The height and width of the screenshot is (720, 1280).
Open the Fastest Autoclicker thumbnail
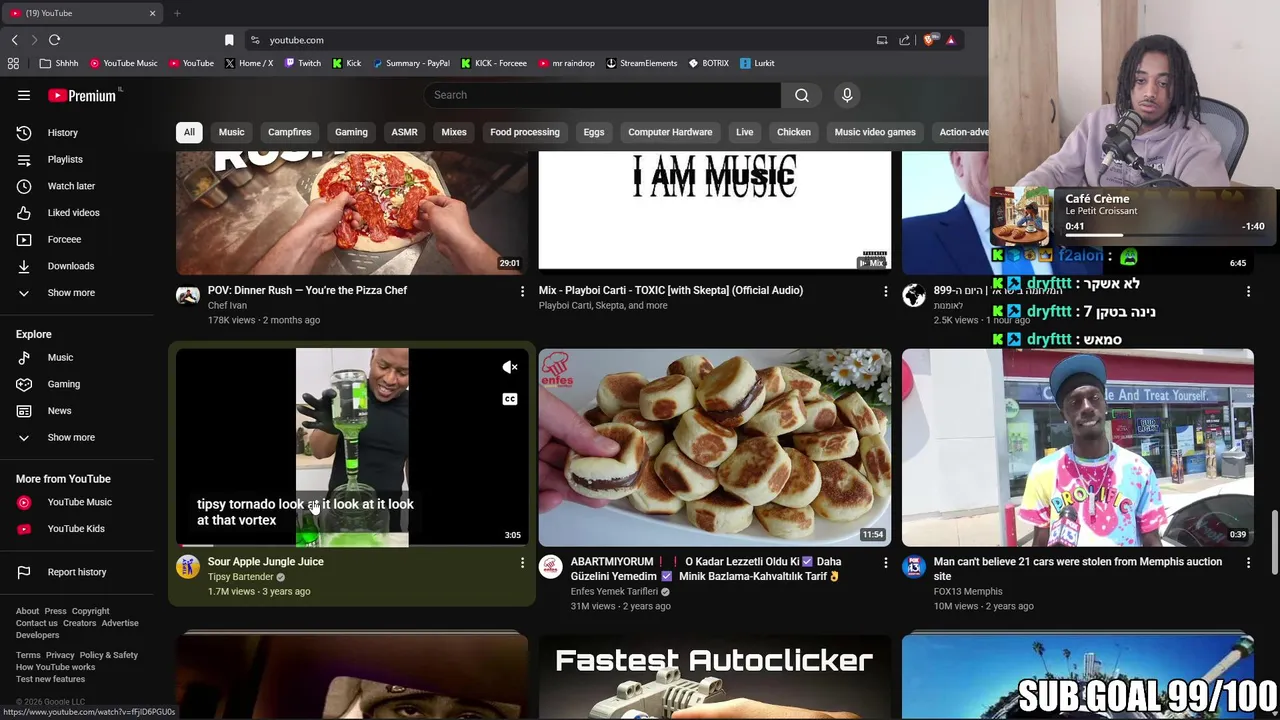pyautogui.click(x=715, y=676)
